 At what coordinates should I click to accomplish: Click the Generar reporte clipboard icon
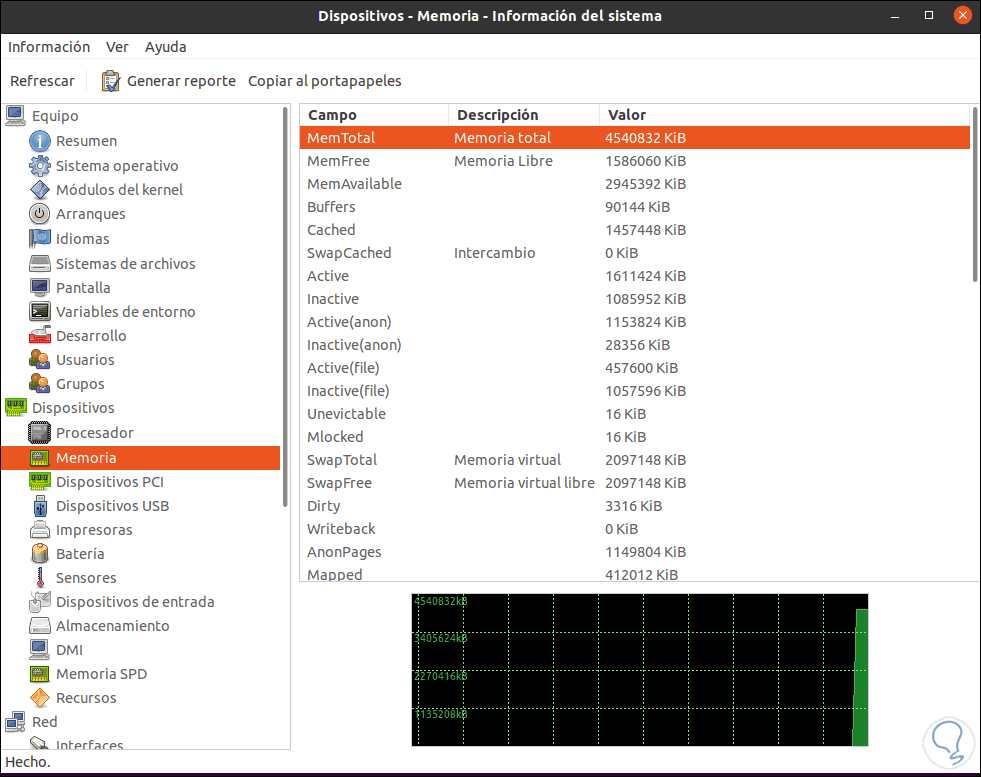pos(111,81)
